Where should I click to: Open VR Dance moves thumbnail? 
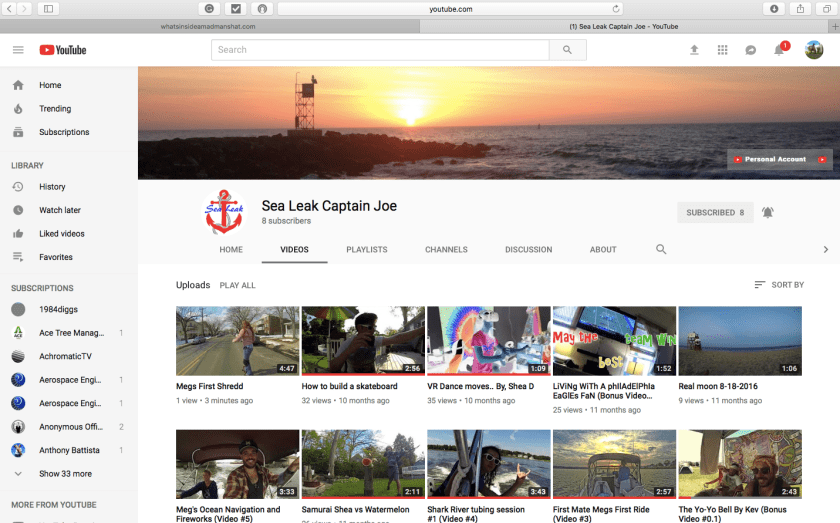(489, 341)
